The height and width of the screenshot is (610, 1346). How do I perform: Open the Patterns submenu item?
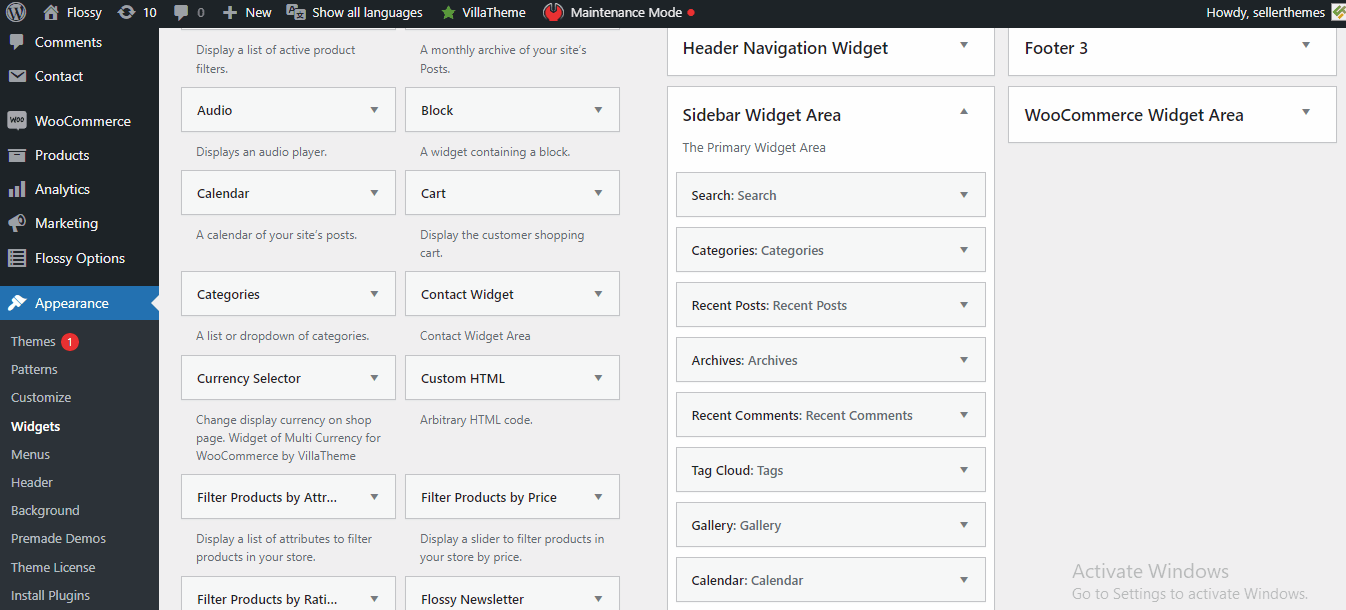pos(34,369)
